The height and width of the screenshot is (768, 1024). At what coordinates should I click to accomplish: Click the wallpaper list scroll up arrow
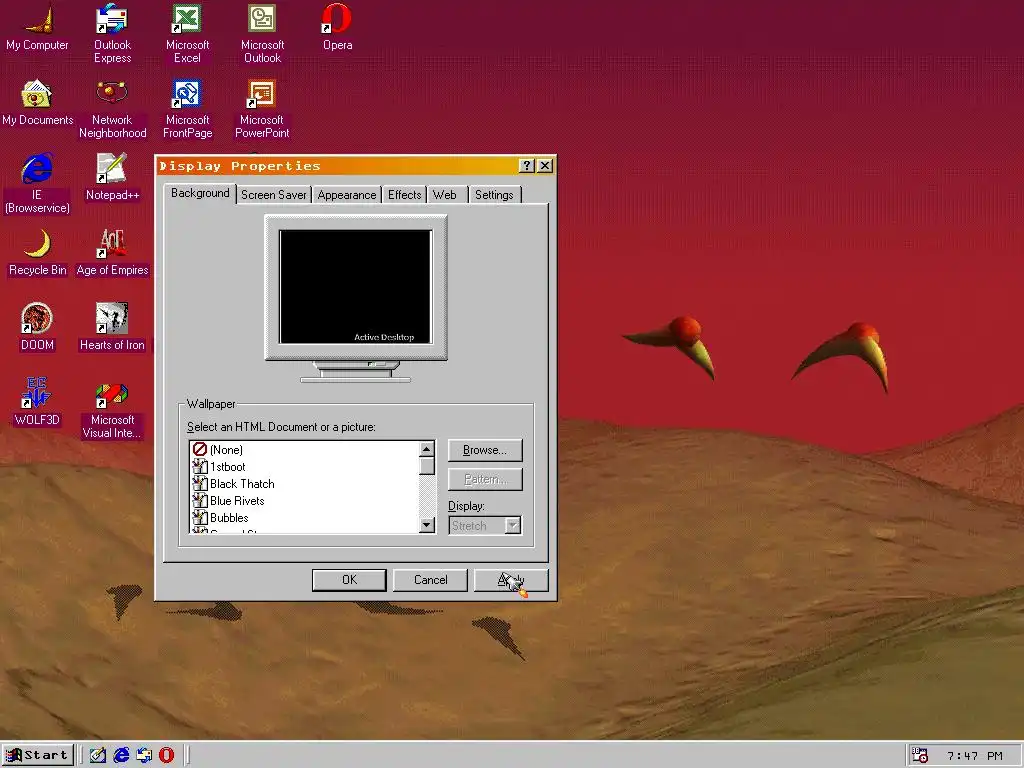click(427, 449)
